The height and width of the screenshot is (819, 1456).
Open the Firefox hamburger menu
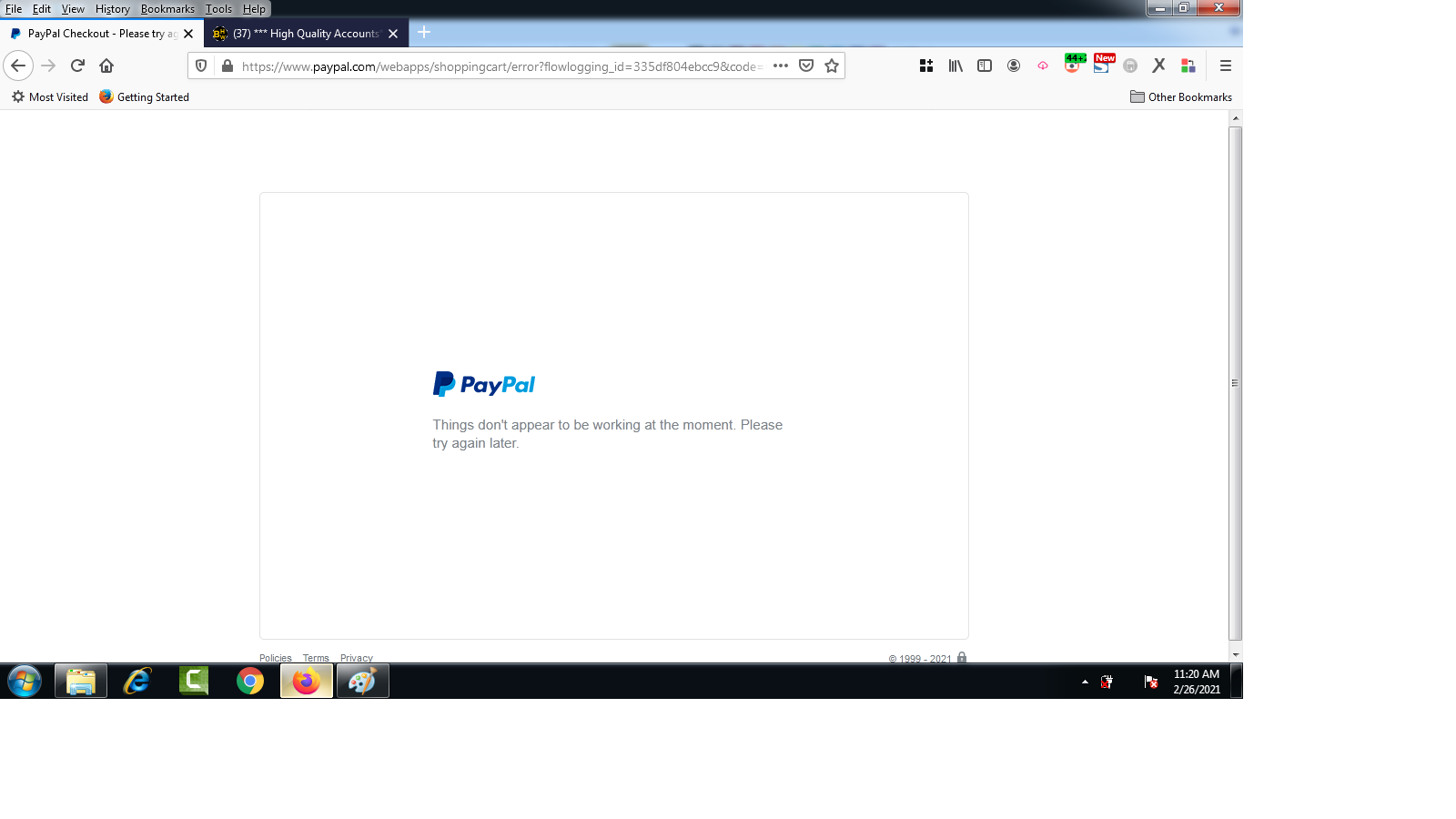(1226, 66)
